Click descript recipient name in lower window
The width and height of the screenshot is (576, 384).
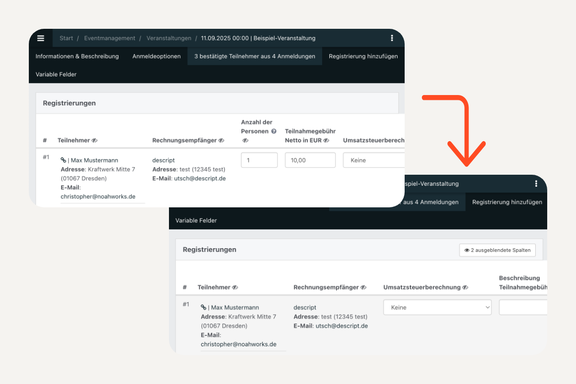coord(305,308)
